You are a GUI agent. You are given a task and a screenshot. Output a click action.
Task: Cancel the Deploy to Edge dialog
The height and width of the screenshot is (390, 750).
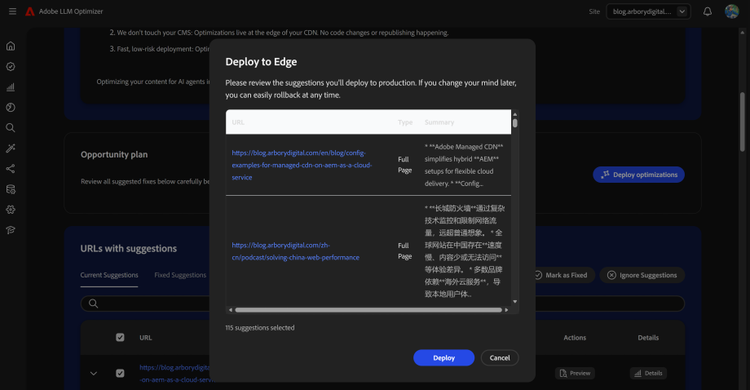[x=500, y=358]
